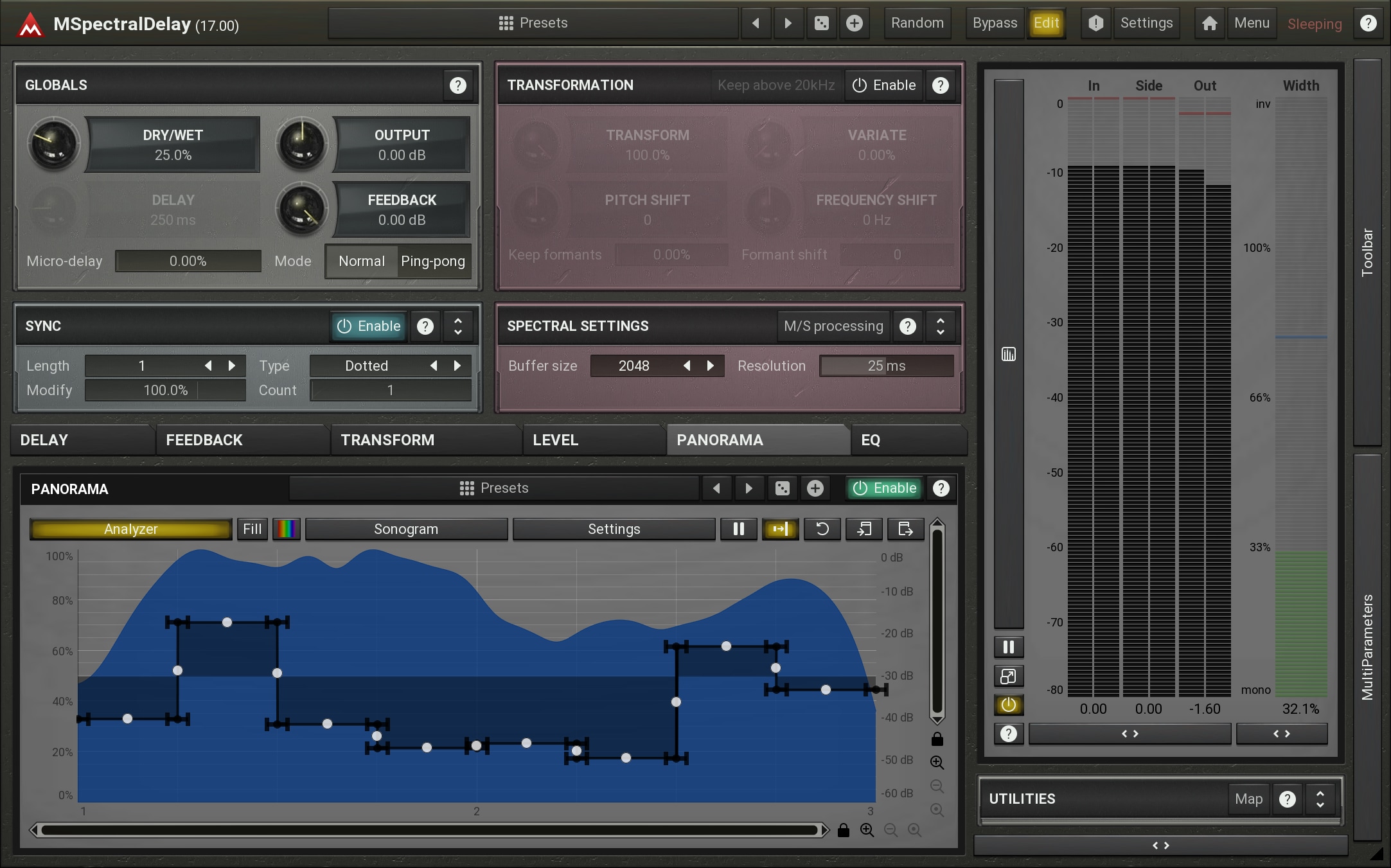
Task: Click the spectrum color bars icon
Action: [x=287, y=529]
